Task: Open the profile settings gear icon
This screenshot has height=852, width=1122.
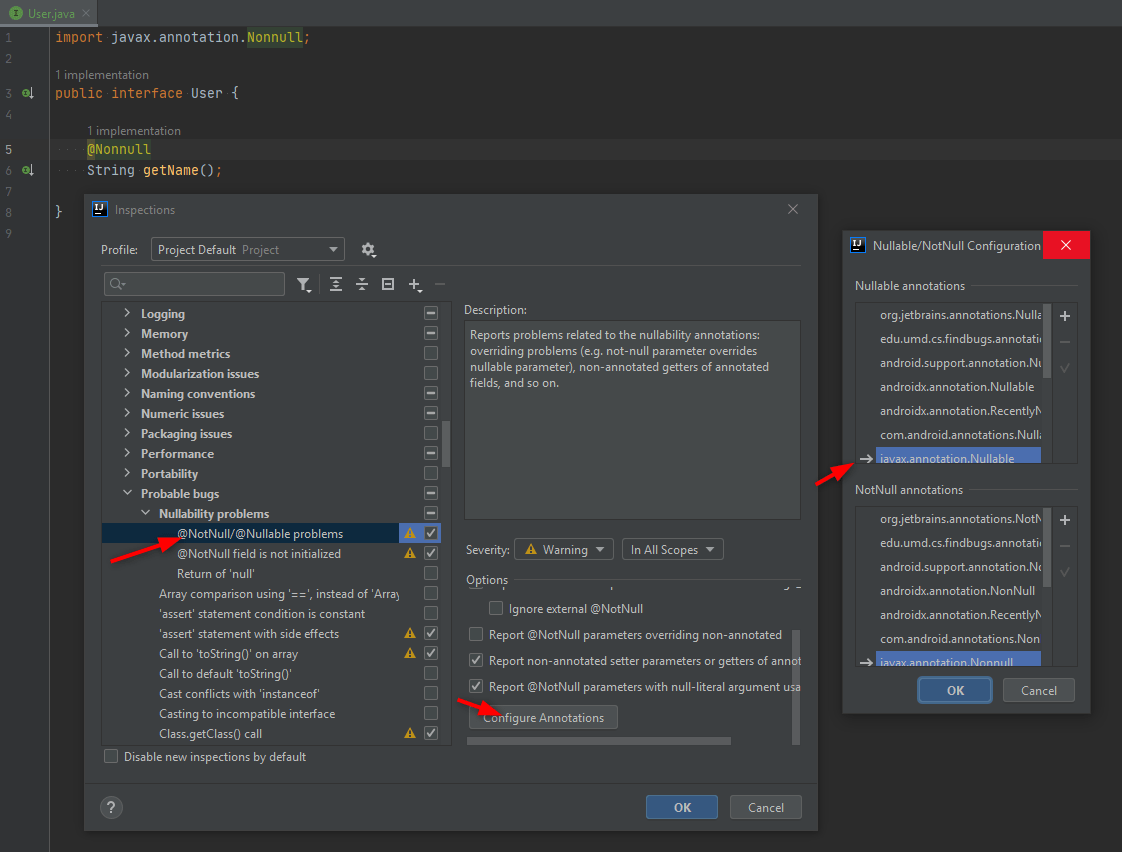Action: 368,250
